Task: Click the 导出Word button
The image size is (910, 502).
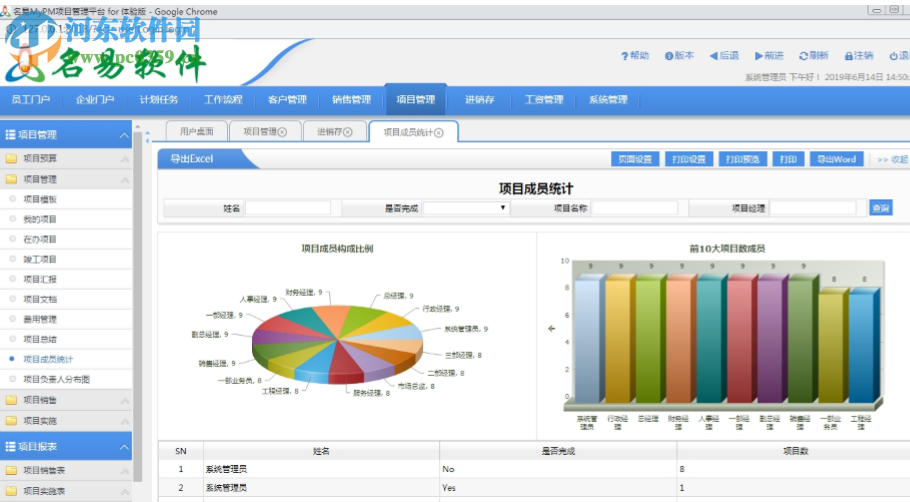Action: [x=836, y=159]
